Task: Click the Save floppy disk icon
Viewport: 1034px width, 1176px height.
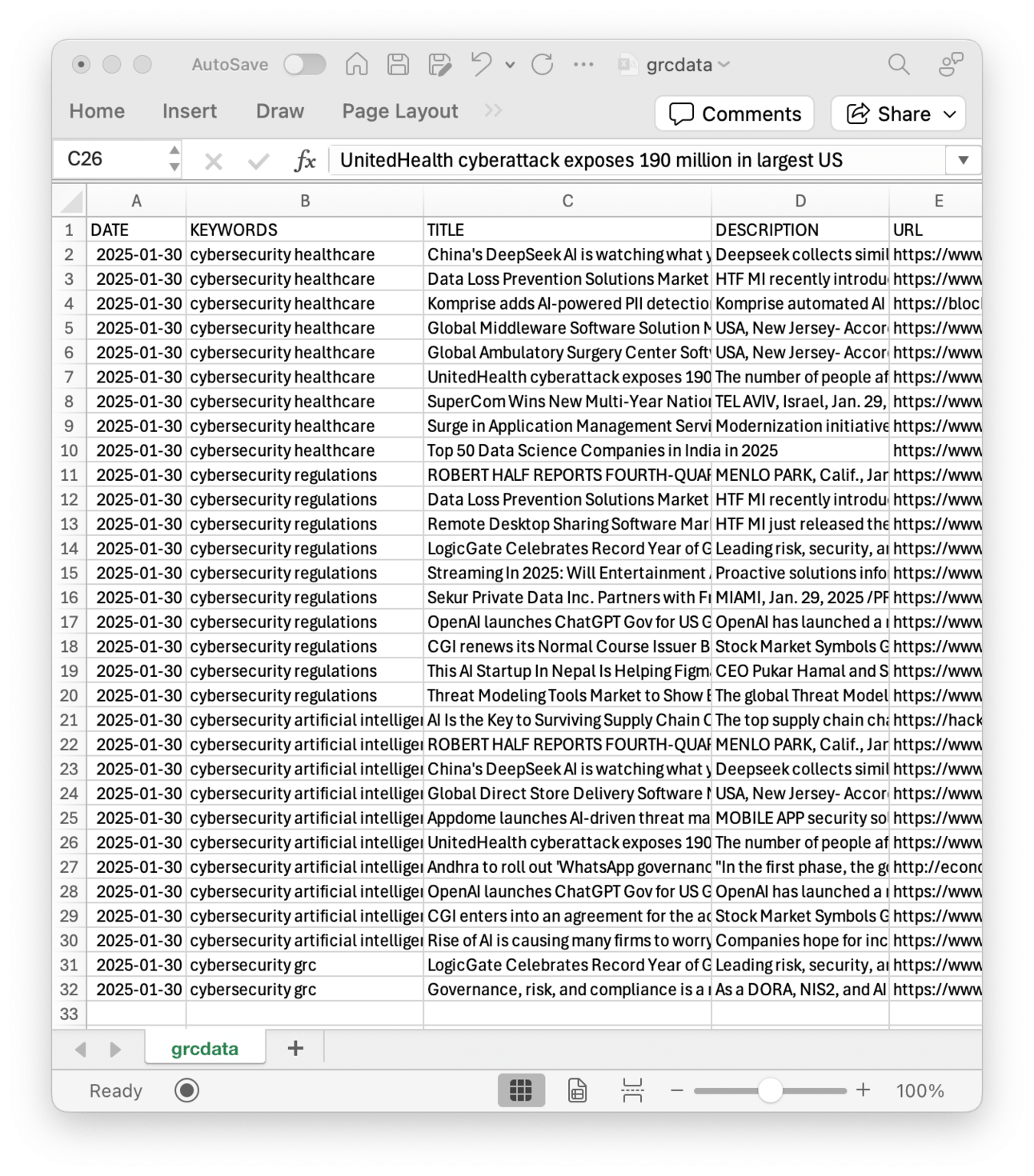Action: [x=398, y=65]
